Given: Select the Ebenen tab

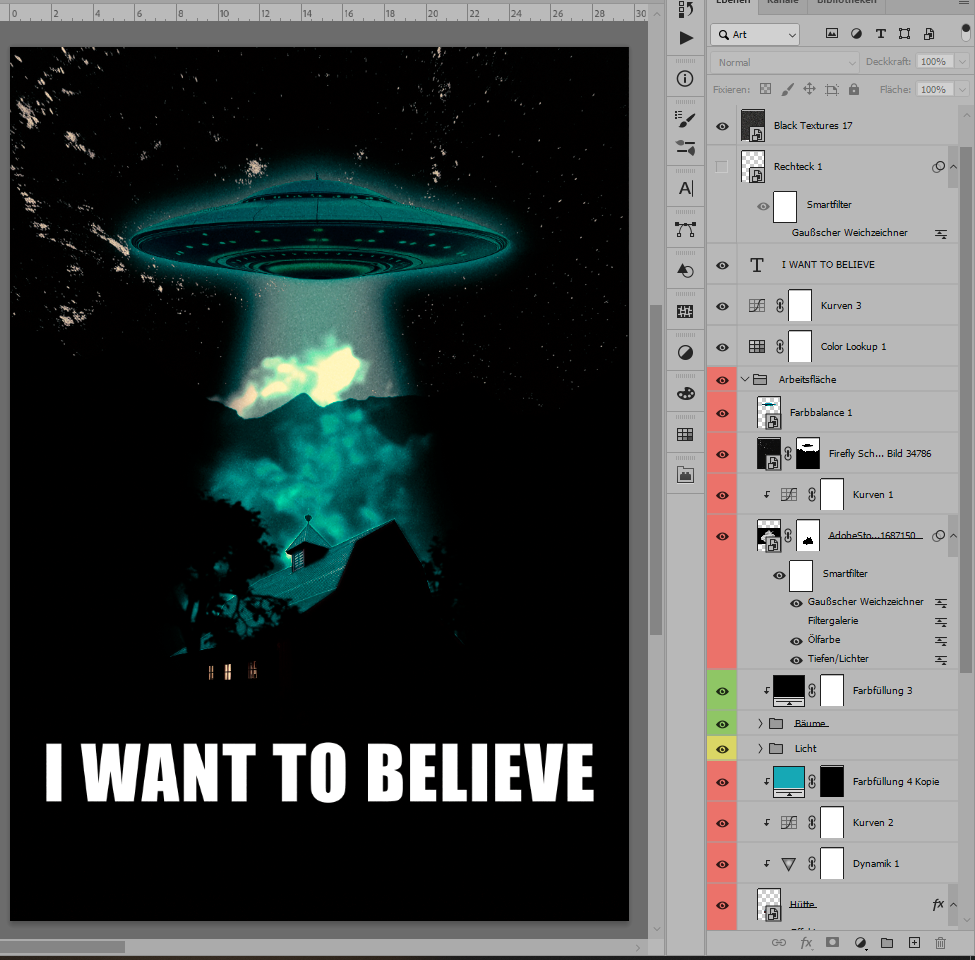Looking at the screenshot, I should [733, 3].
